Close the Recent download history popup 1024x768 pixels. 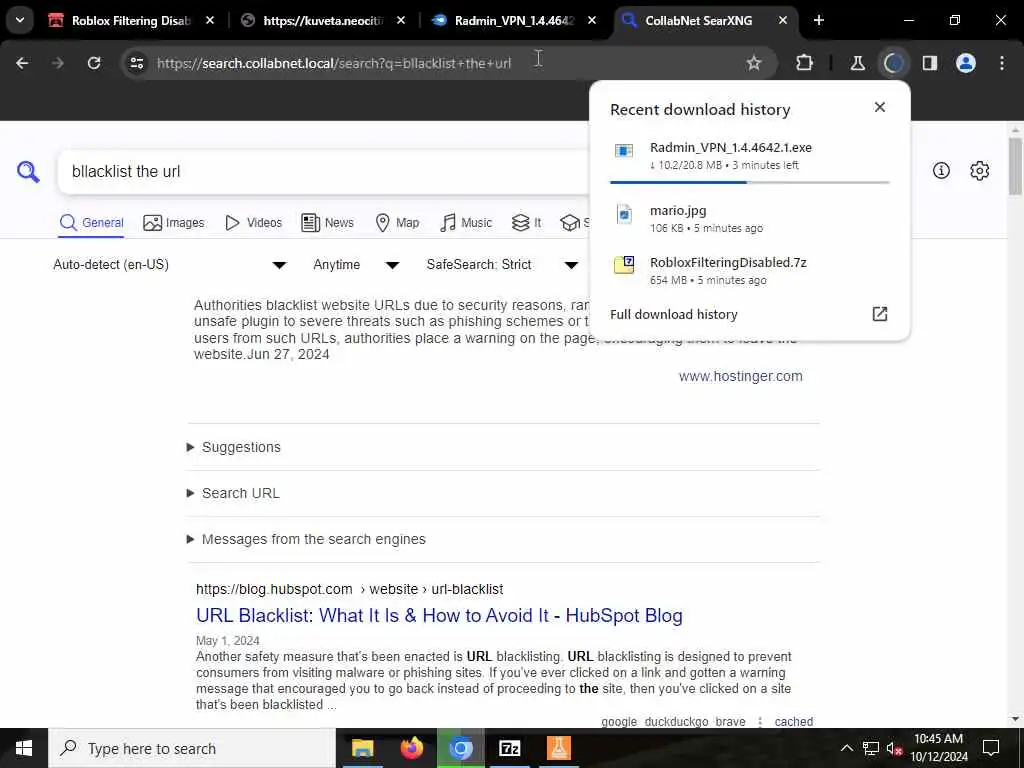click(x=880, y=107)
